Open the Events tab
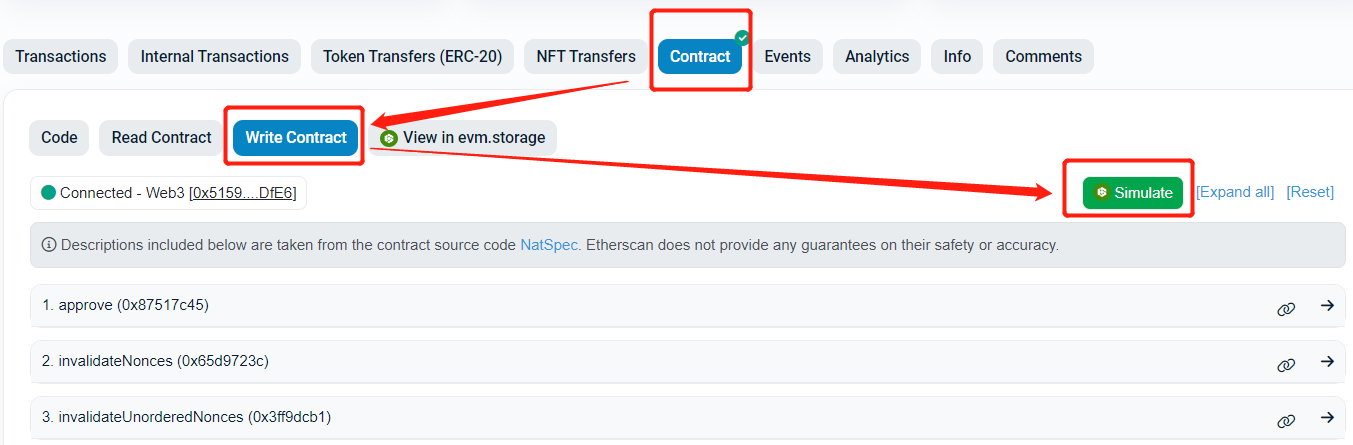Image resolution: width=1353 pixels, height=445 pixels. (787, 57)
